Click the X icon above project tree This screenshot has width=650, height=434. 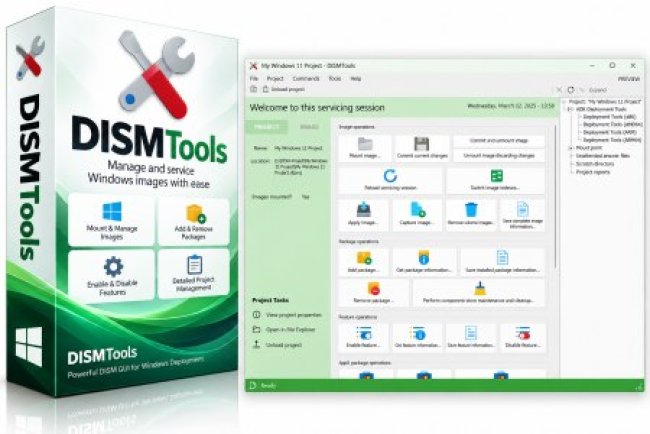[x=559, y=90]
